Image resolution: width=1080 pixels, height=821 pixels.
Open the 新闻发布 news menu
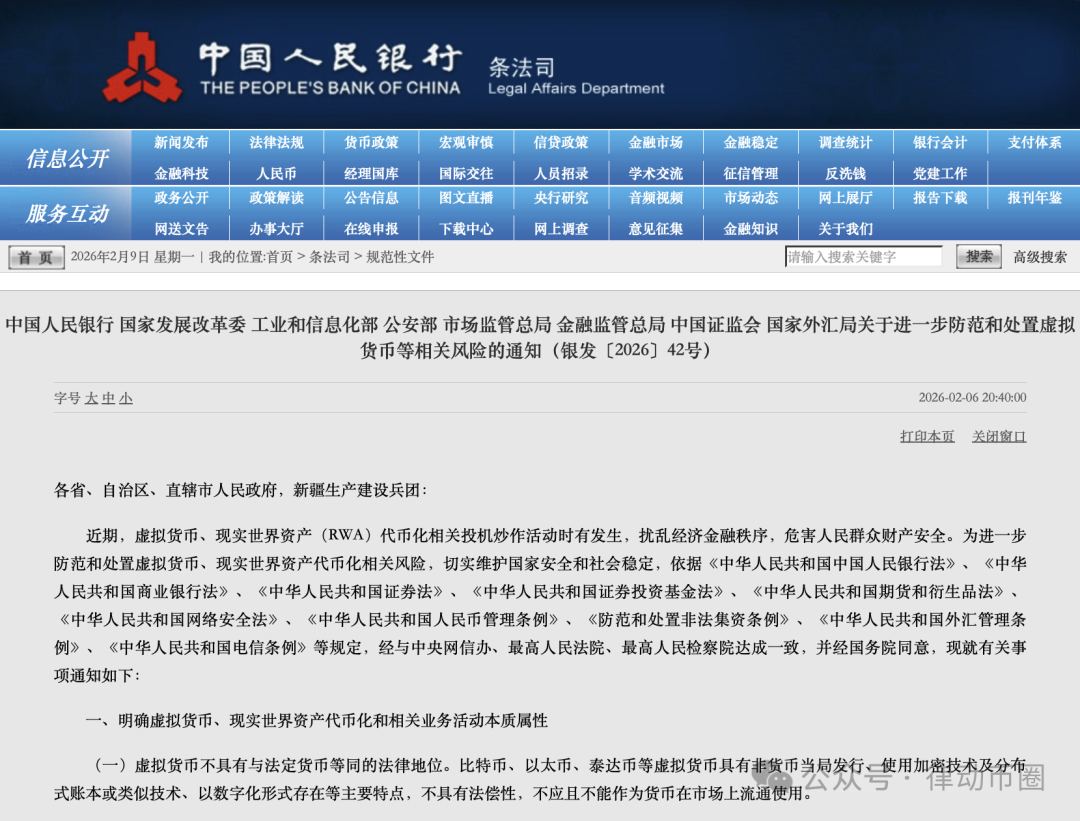point(182,142)
